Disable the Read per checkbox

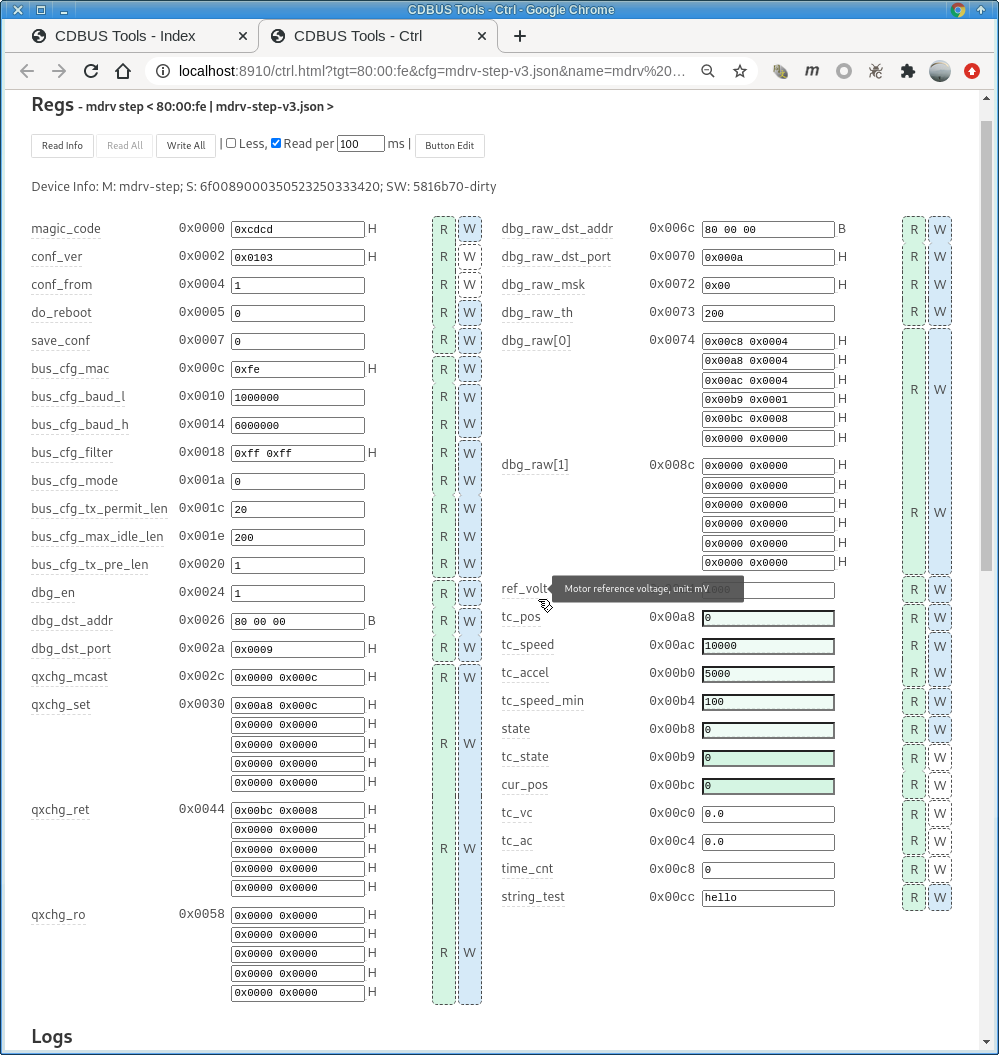pyautogui.click(x=276, y=143)
